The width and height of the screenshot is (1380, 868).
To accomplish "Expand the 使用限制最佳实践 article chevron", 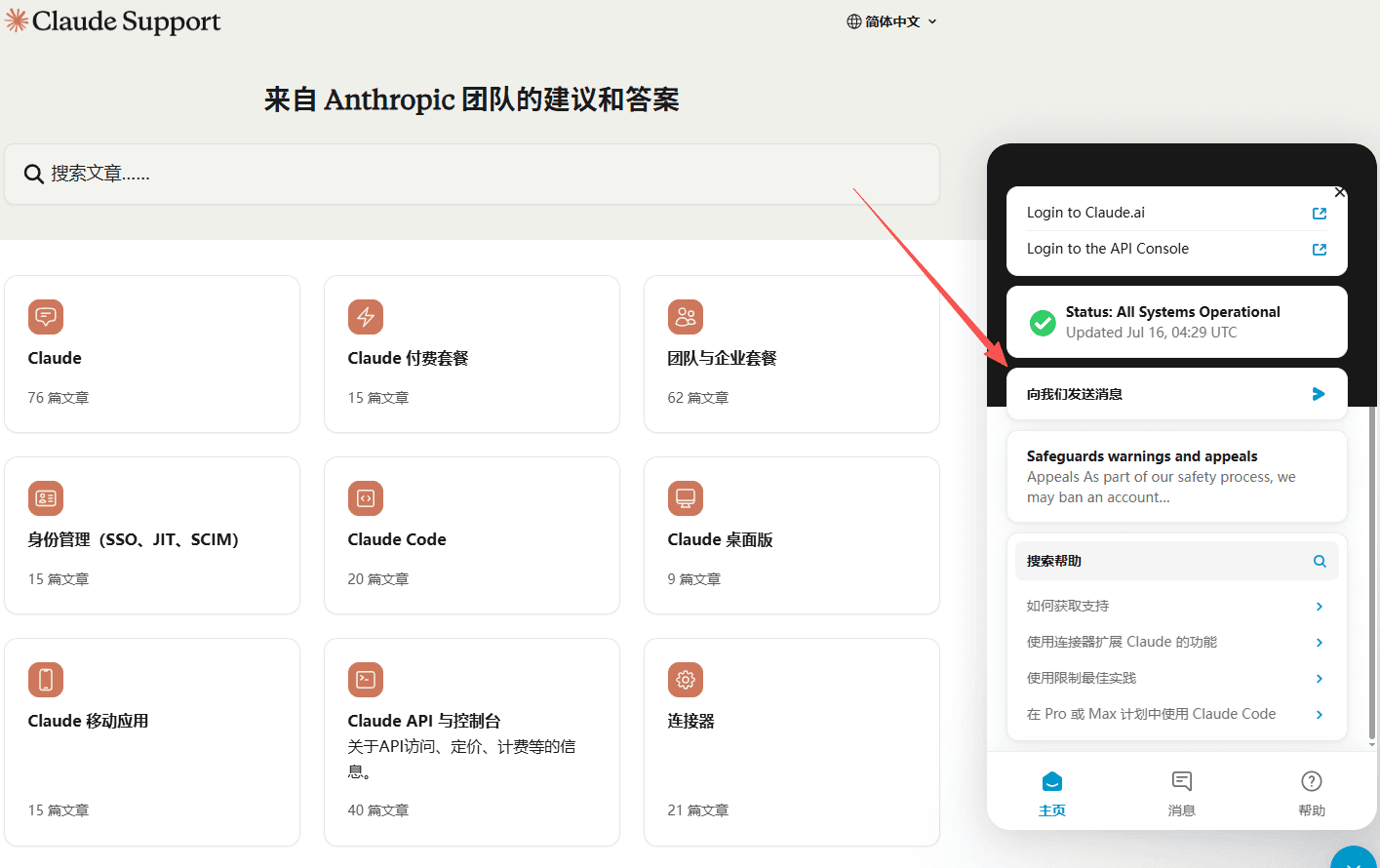I will pyautogui.click(x=1319, y=679).
